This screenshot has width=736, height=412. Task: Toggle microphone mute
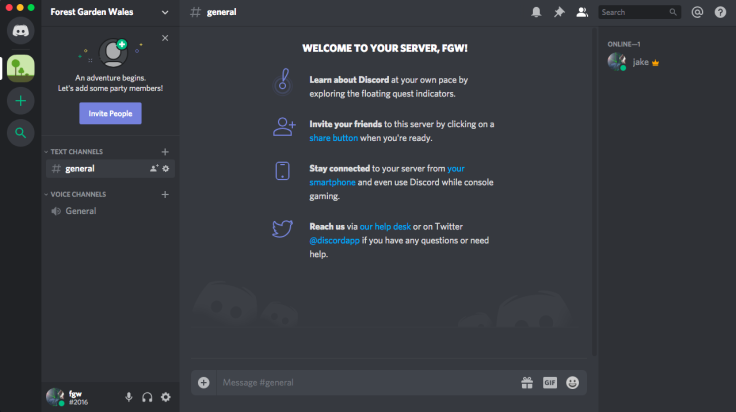[129, 397]
